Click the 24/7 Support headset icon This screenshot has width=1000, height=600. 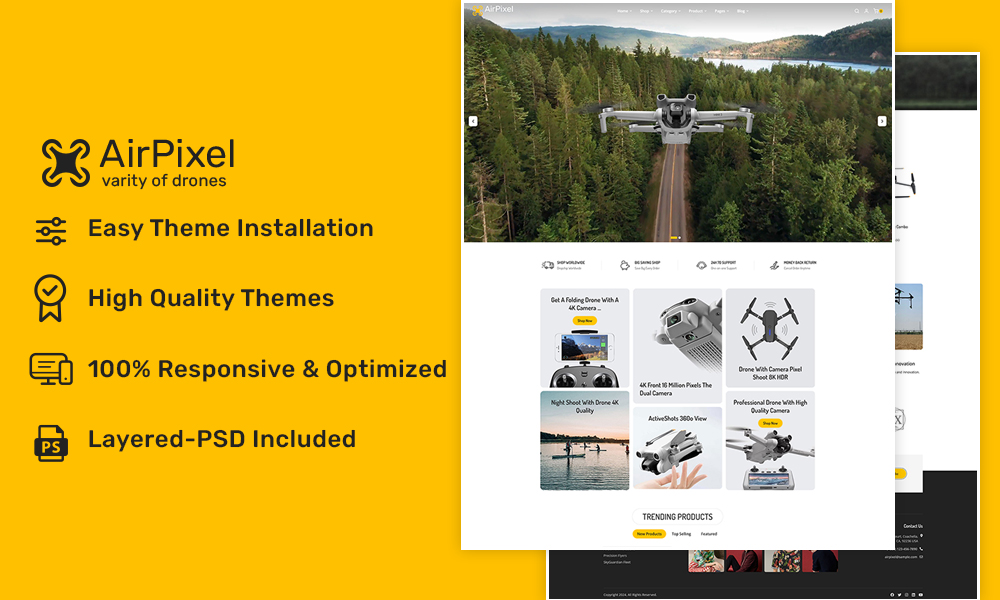[x=701, y=265]
